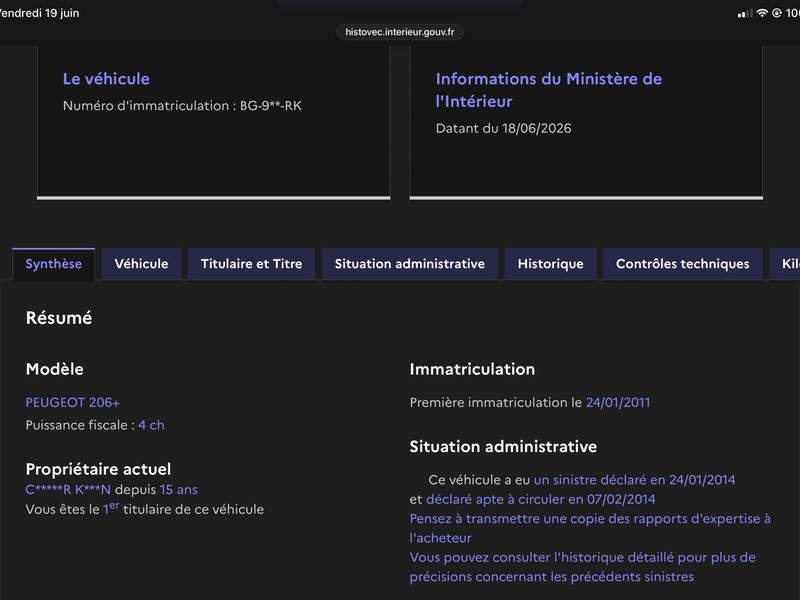The width and height of the screenshot is (800, 600).
Task: Click the PEUGEOT 206+ model text
Action: (72, 403)
